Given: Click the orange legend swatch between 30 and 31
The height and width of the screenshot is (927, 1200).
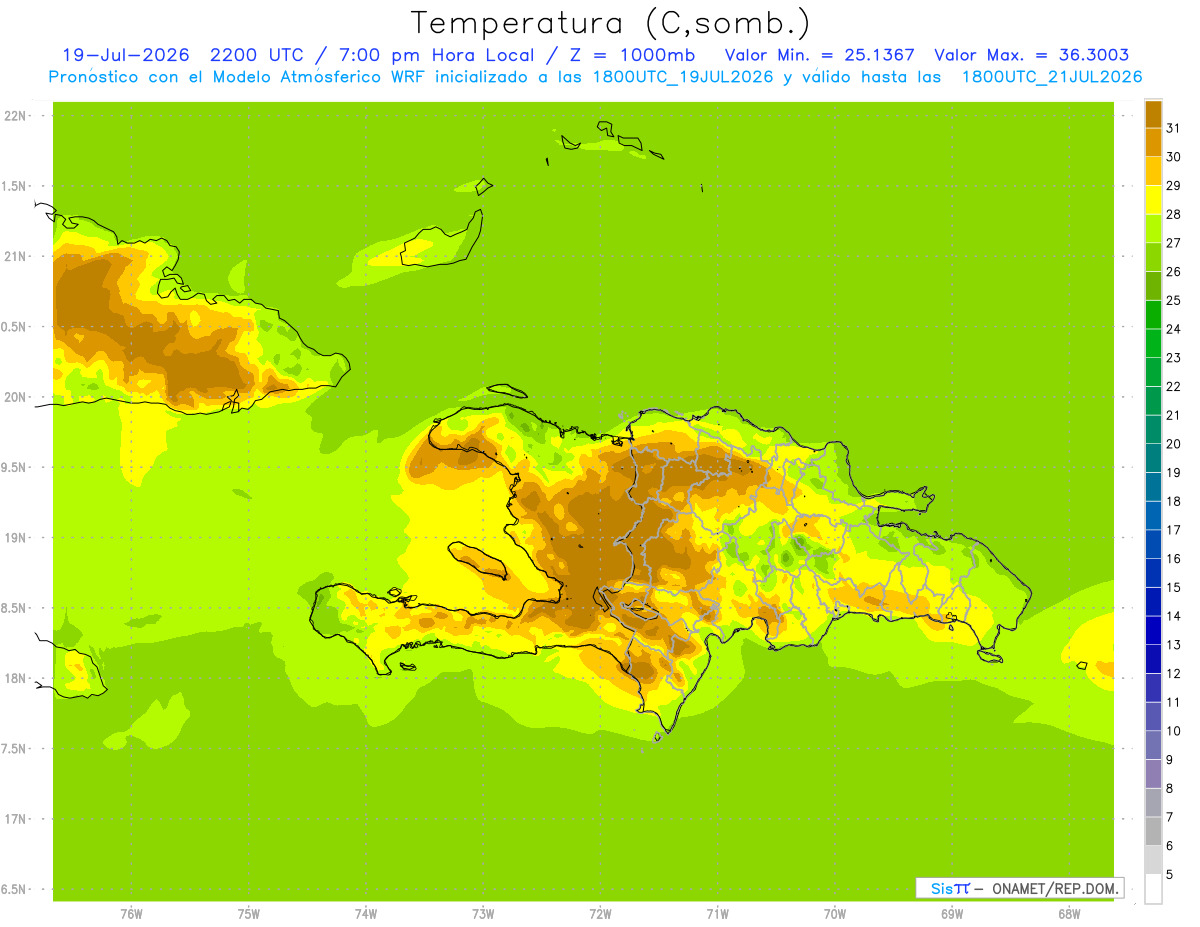Looking at the screenshot, I should click(x=1153, y=142).
